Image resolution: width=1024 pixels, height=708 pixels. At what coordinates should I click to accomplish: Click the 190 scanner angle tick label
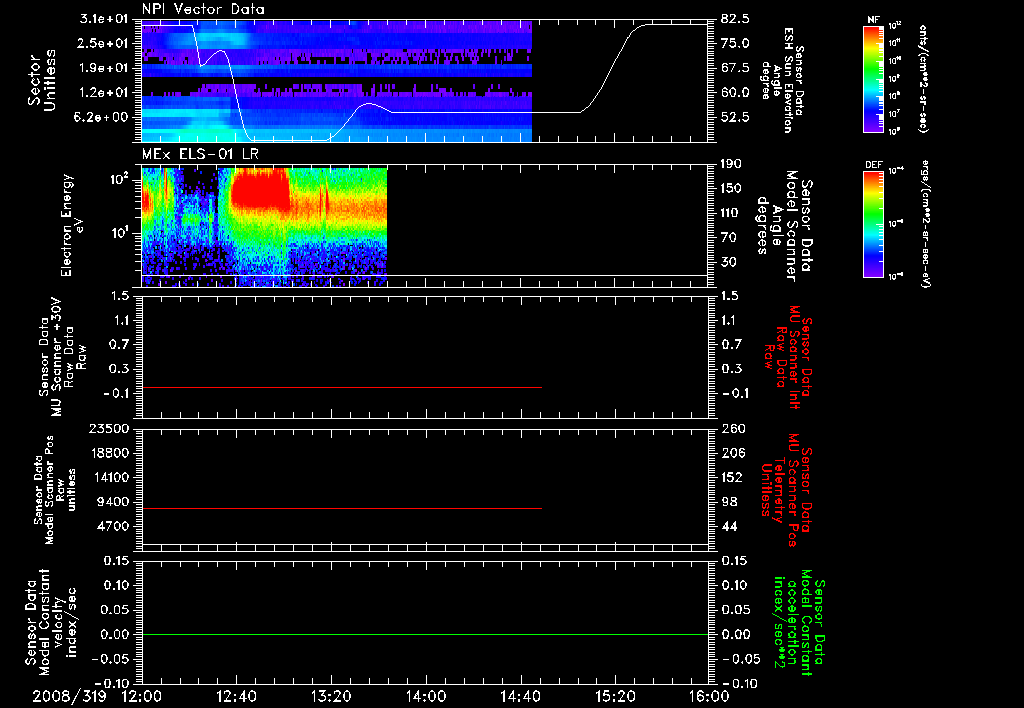coord(732,164)
